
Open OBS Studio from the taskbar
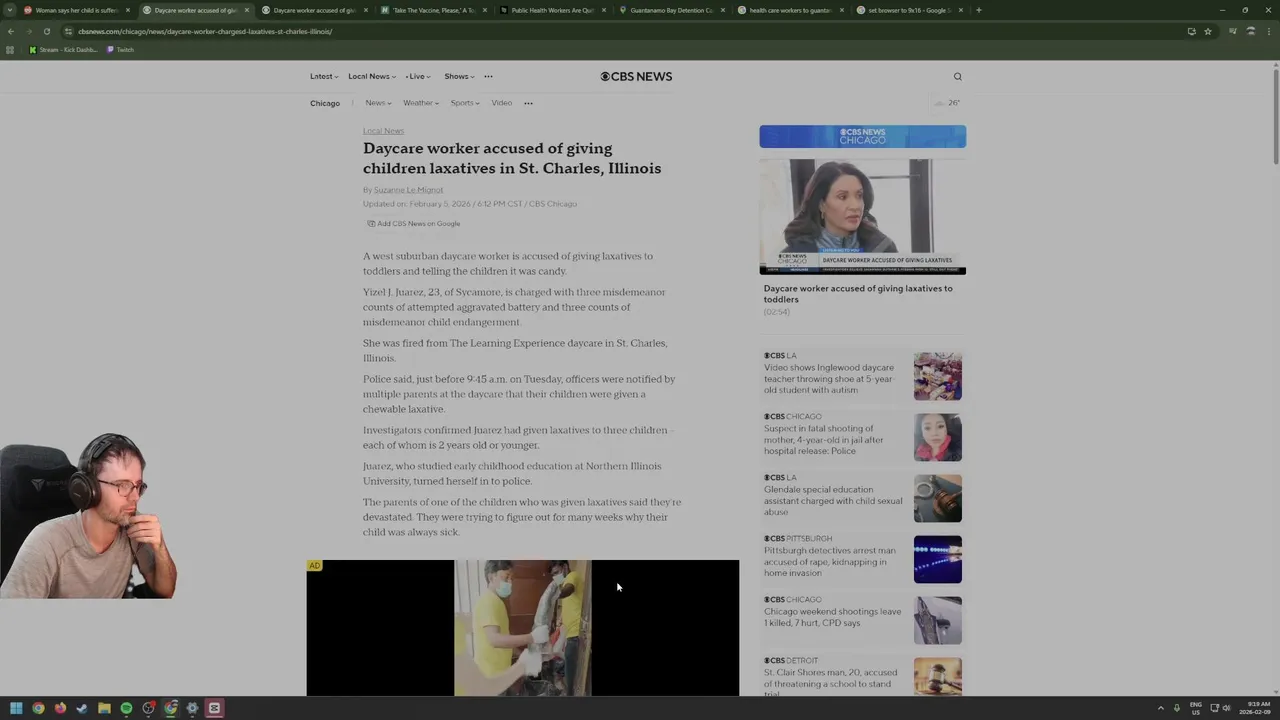click(148, 708)
